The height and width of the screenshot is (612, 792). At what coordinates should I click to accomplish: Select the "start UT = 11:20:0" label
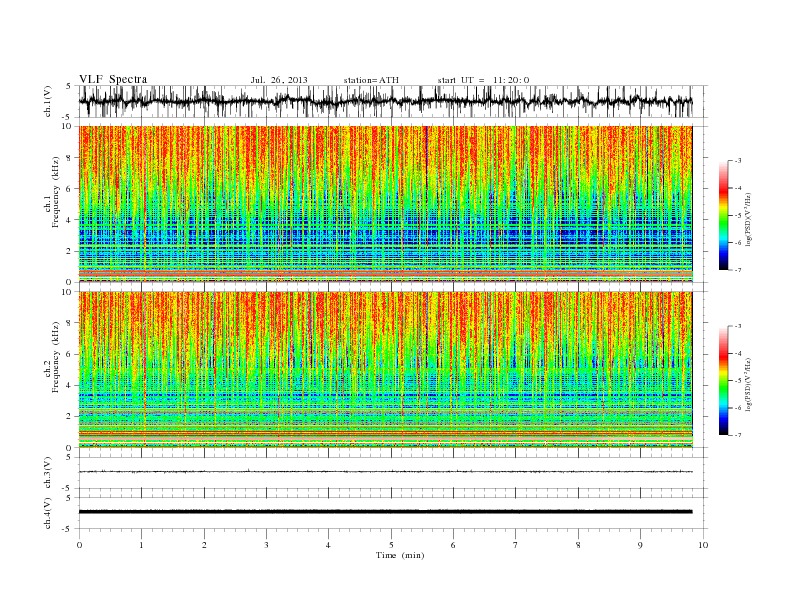tap(483, 80)
